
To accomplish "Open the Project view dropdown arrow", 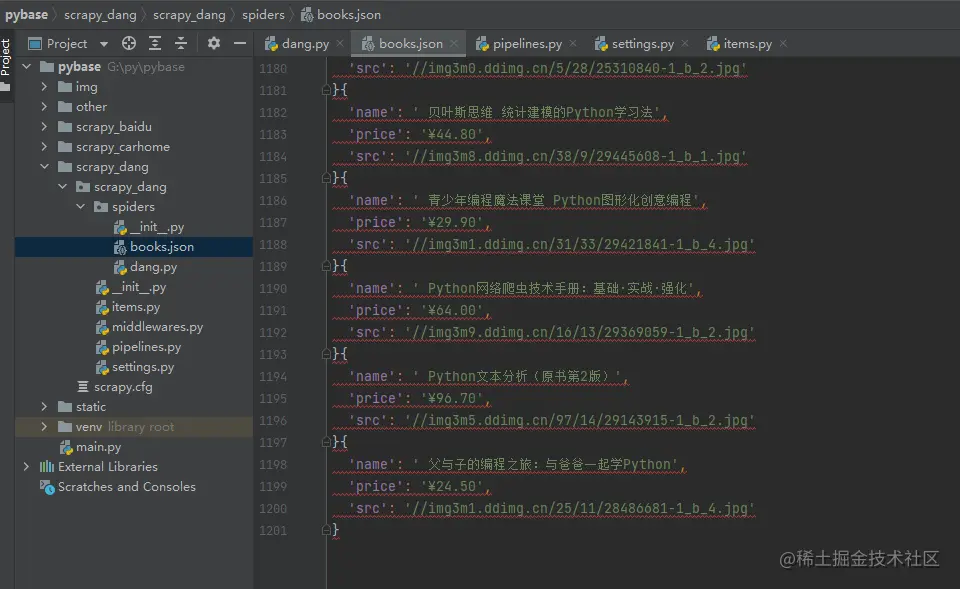I will click(x=103, y=44).
